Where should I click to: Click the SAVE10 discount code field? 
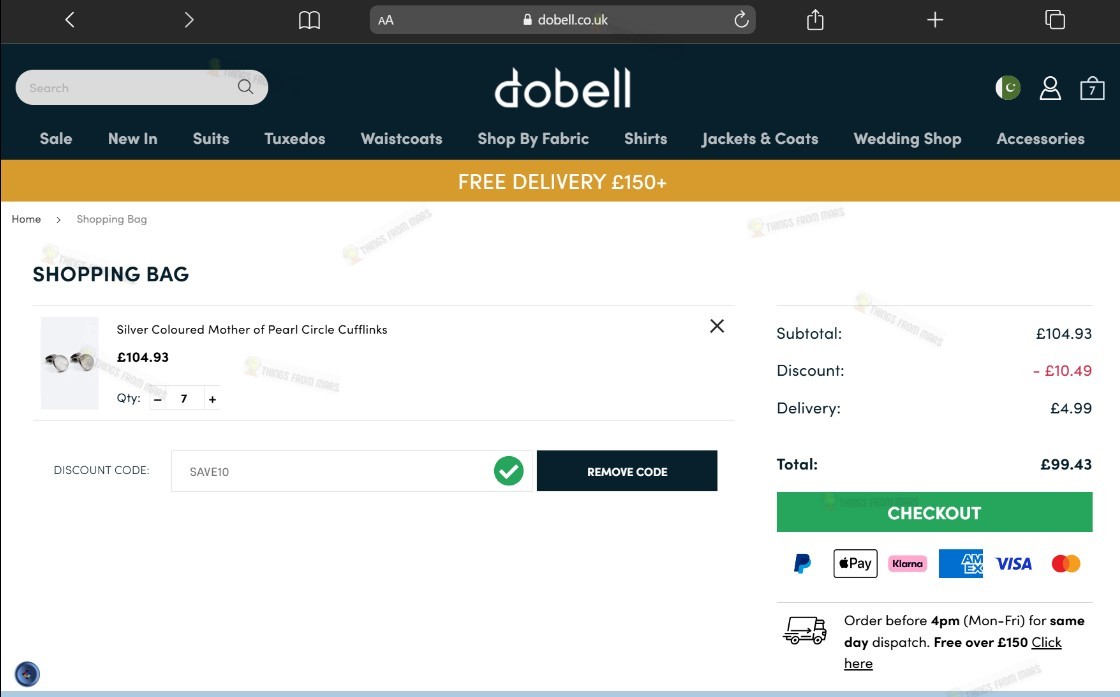(x=351, y=471)
